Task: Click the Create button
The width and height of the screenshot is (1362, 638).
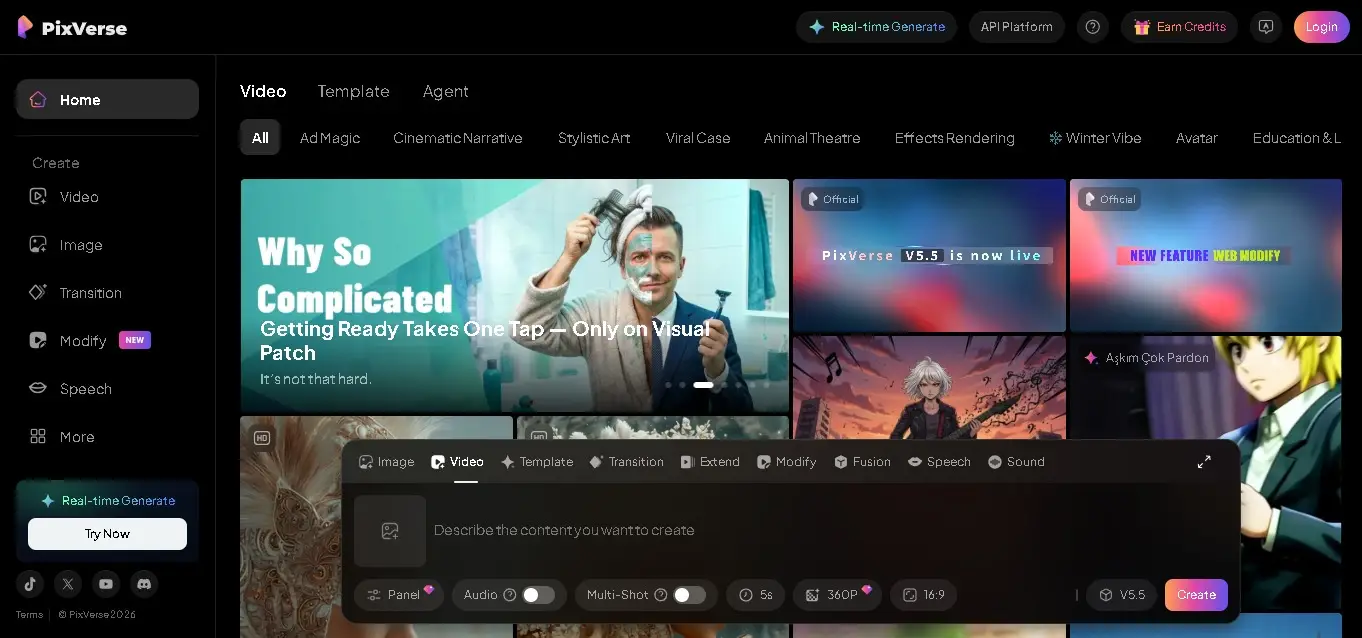Action: pos(1196,595)
